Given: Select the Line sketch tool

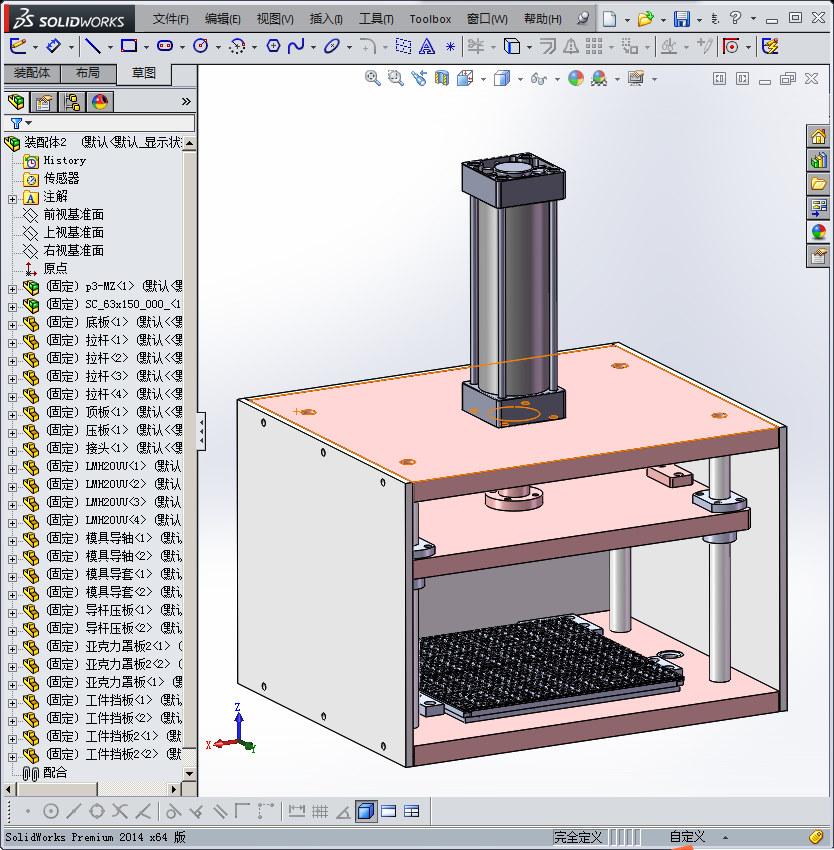Looking at the screenshot, I should [x=92, y=46].
